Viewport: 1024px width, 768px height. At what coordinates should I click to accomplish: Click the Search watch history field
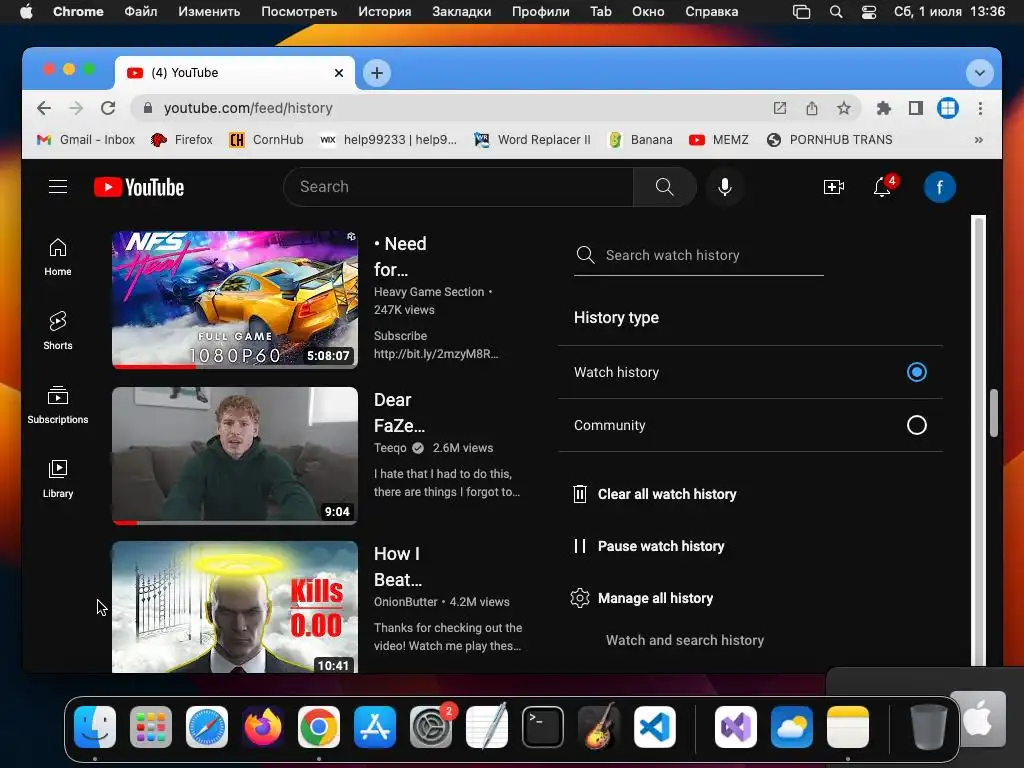click(698, 255)
